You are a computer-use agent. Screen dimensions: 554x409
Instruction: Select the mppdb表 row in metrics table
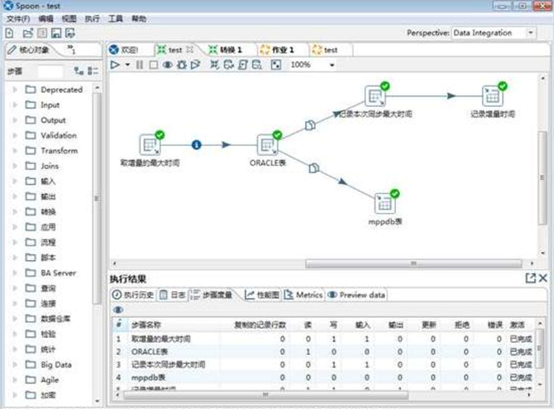pos(324,378)
